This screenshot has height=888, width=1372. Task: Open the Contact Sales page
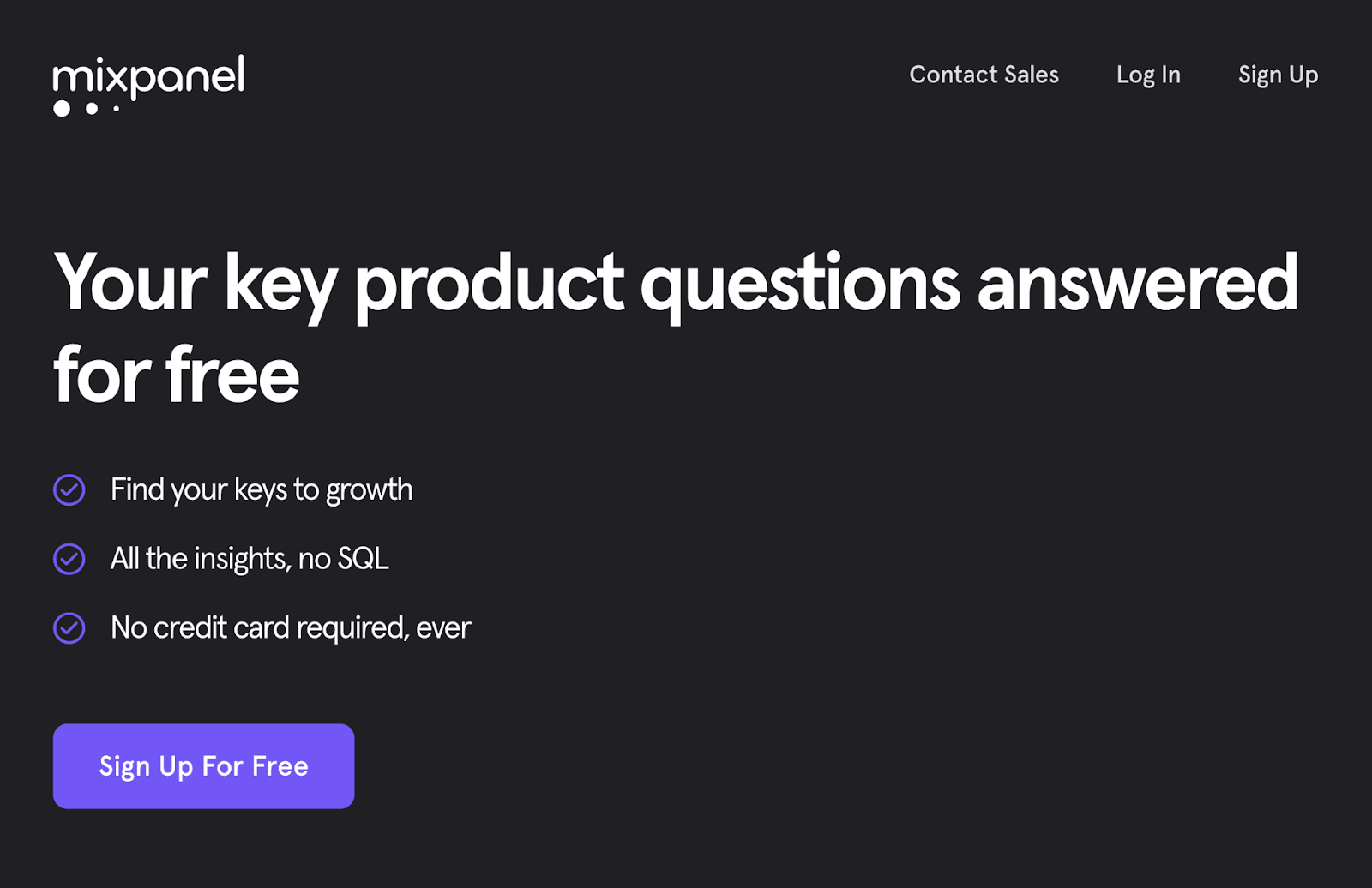coord(984,75)
